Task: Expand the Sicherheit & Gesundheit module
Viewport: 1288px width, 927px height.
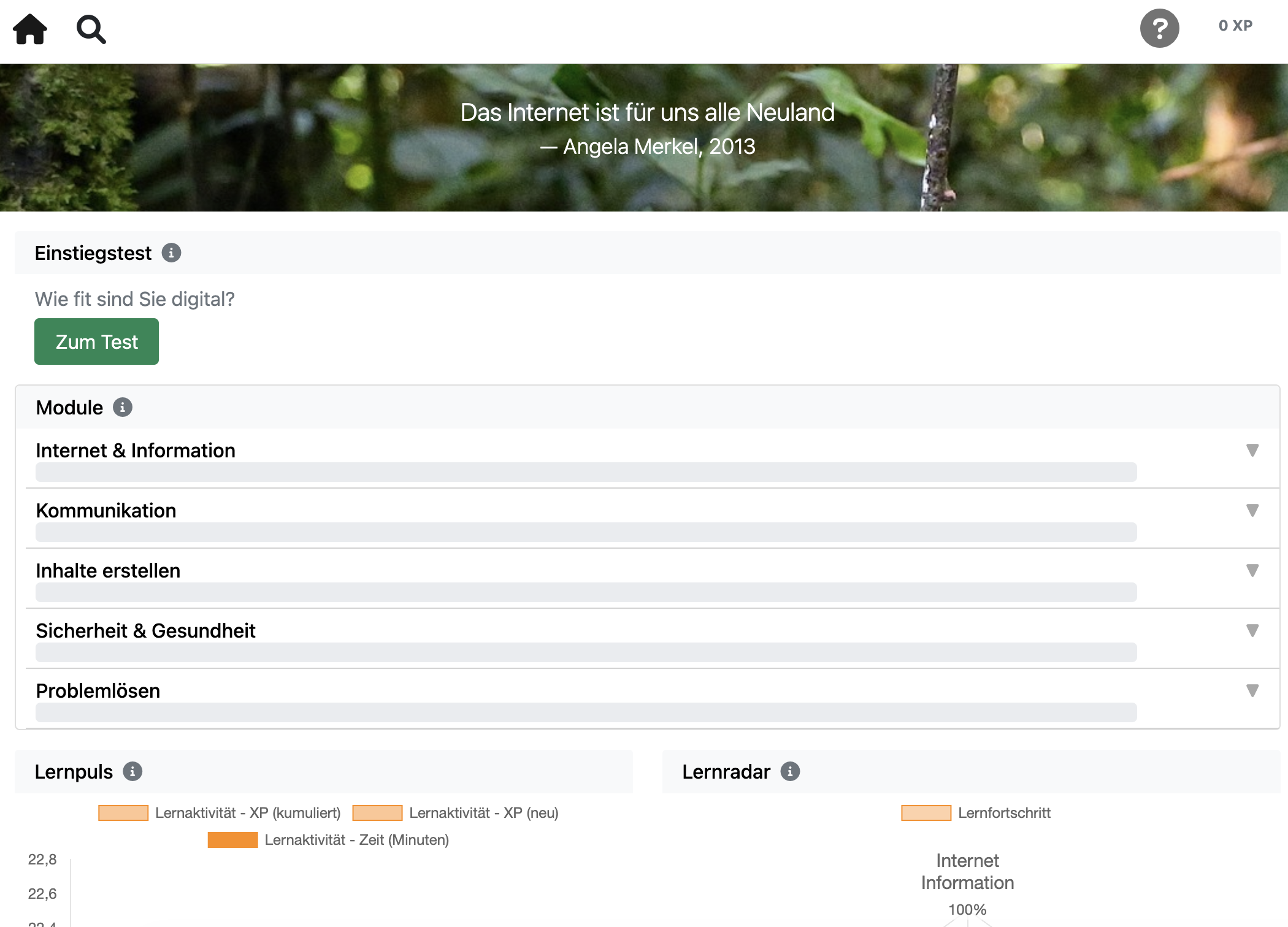Action: click(x=1252, y=631)
